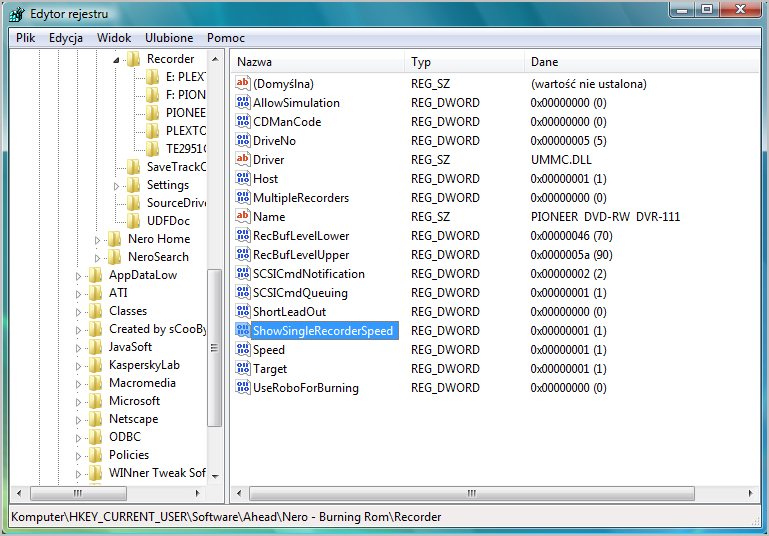
Task: Click the ODBC folder icon
Action: [x=96, y=436]
